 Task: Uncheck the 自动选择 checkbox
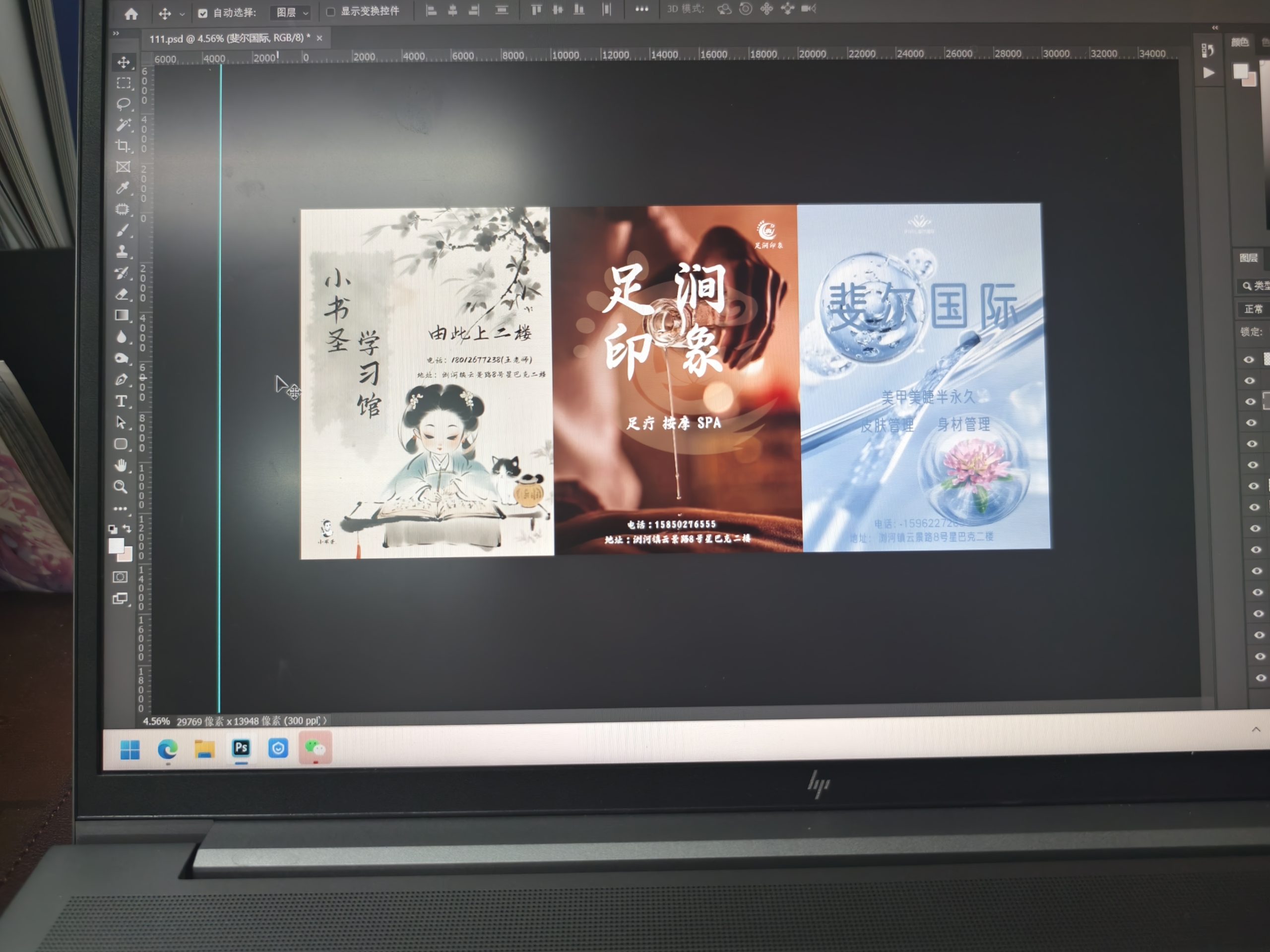click(x=203, y=13)
